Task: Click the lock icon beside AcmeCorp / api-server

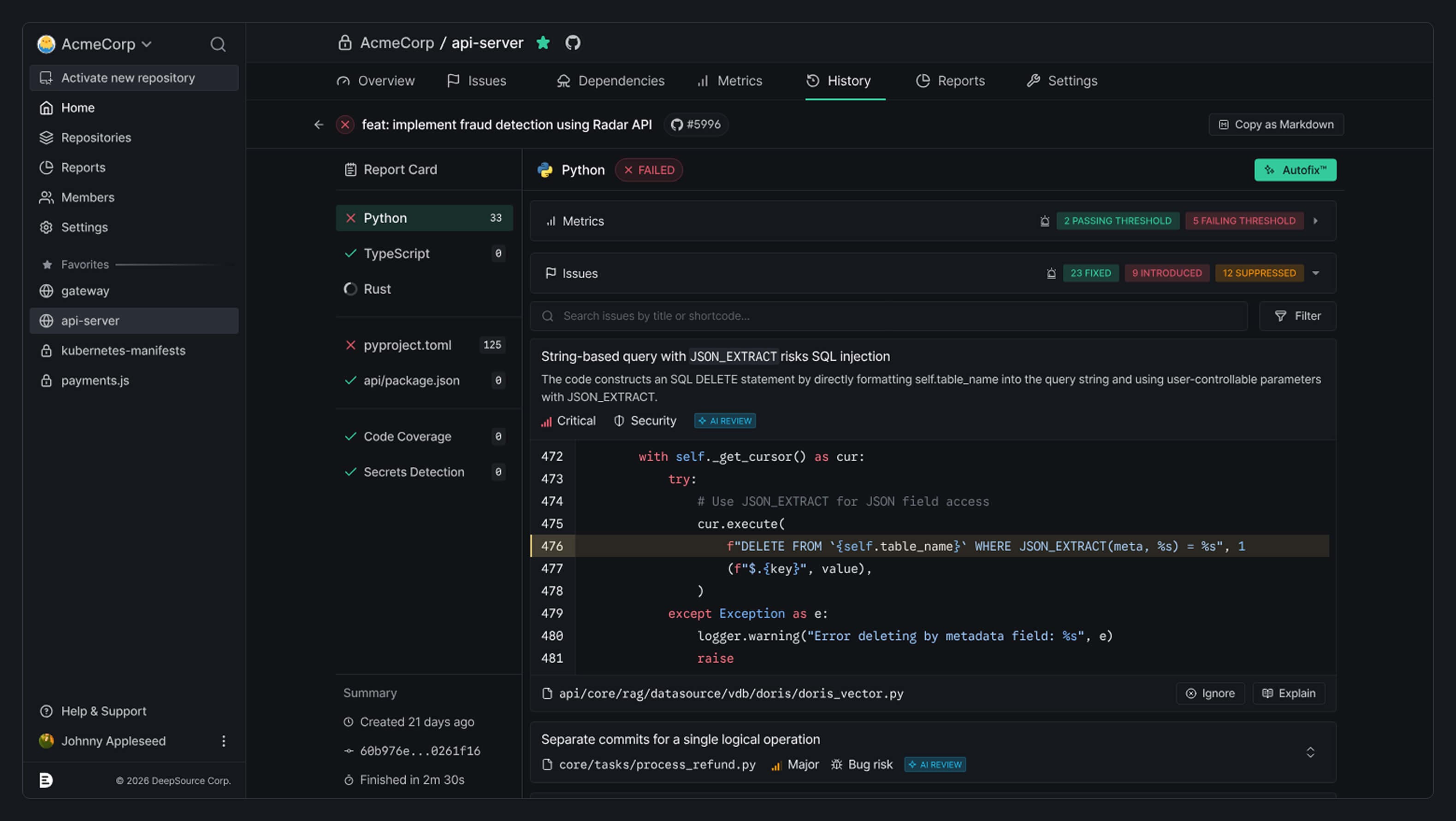Action: [x=345, y=42]
